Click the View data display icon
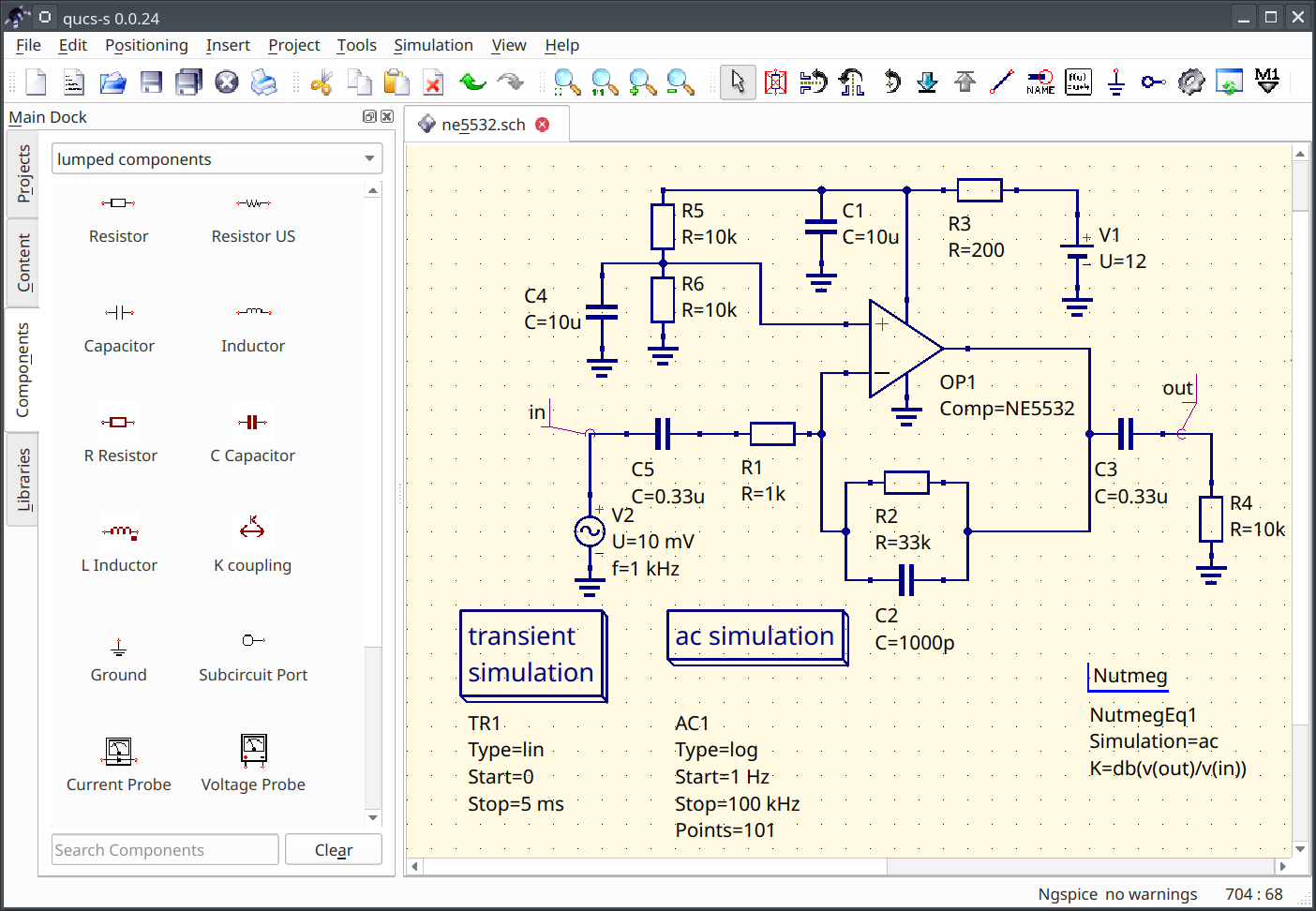This screenshot has height=911, width=1316. pyautogui.click(x=1229, y=82)
